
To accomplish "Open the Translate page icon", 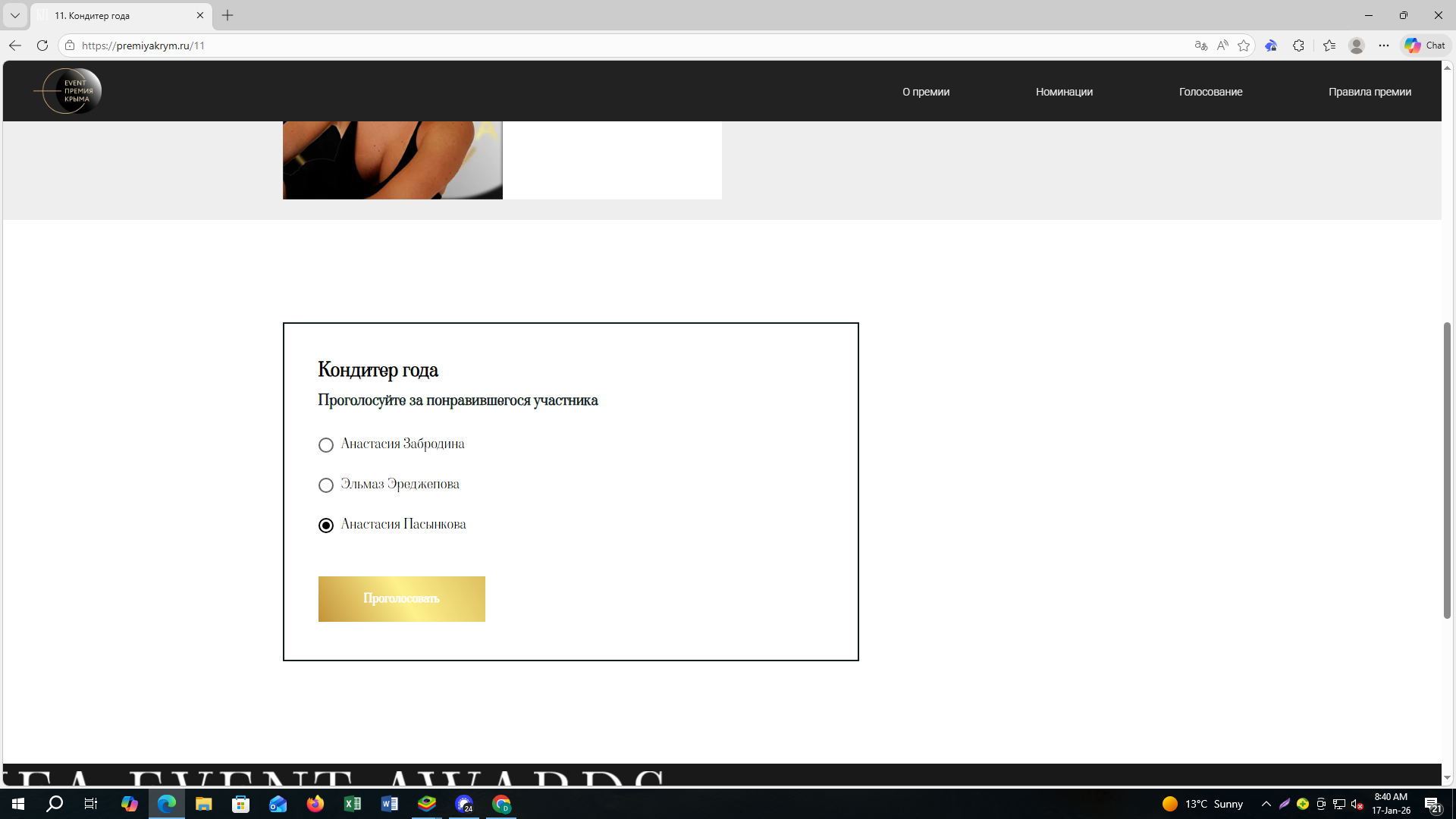I will (x=1200, y=45).
